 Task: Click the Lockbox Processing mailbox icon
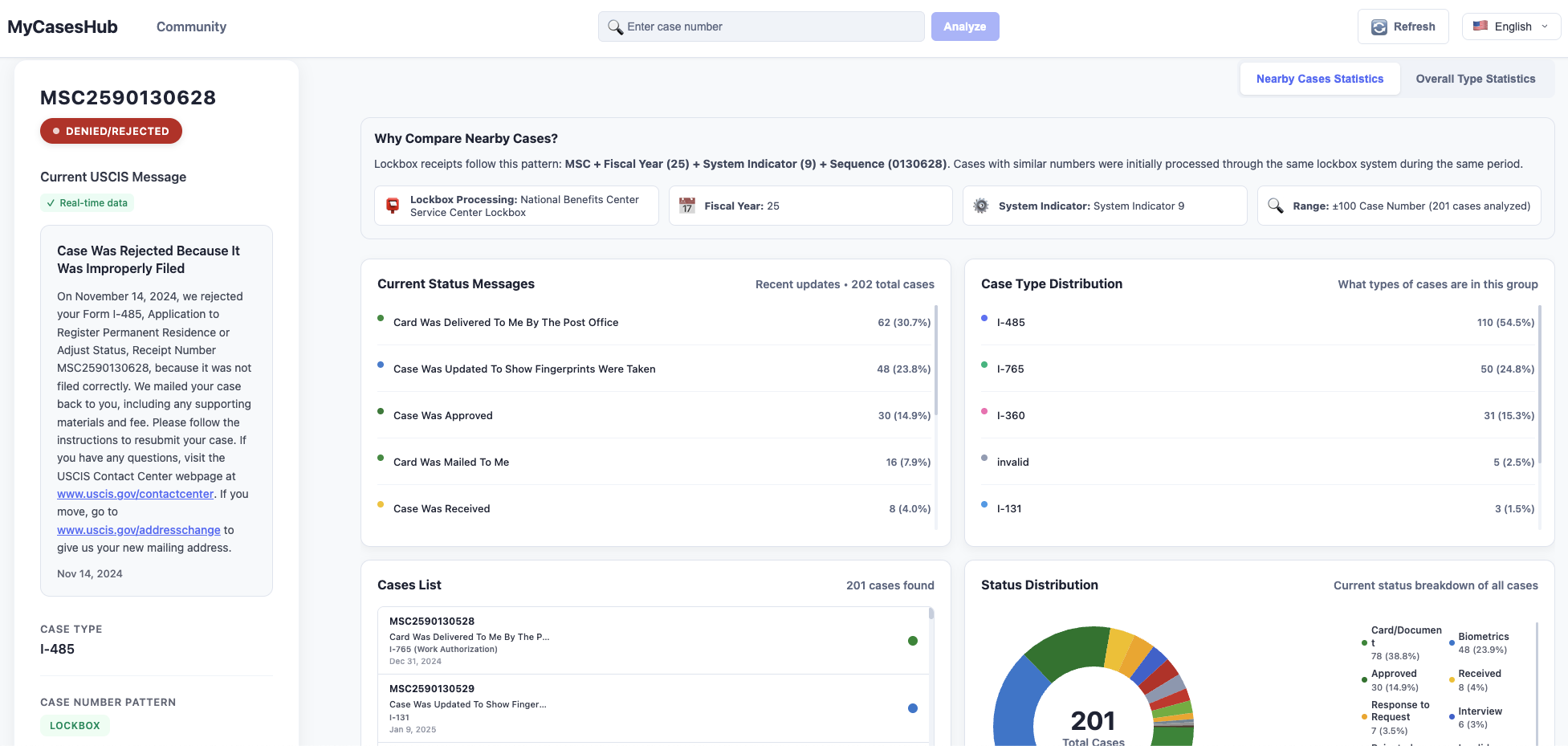pyautogui.click(x=393, y=206)
